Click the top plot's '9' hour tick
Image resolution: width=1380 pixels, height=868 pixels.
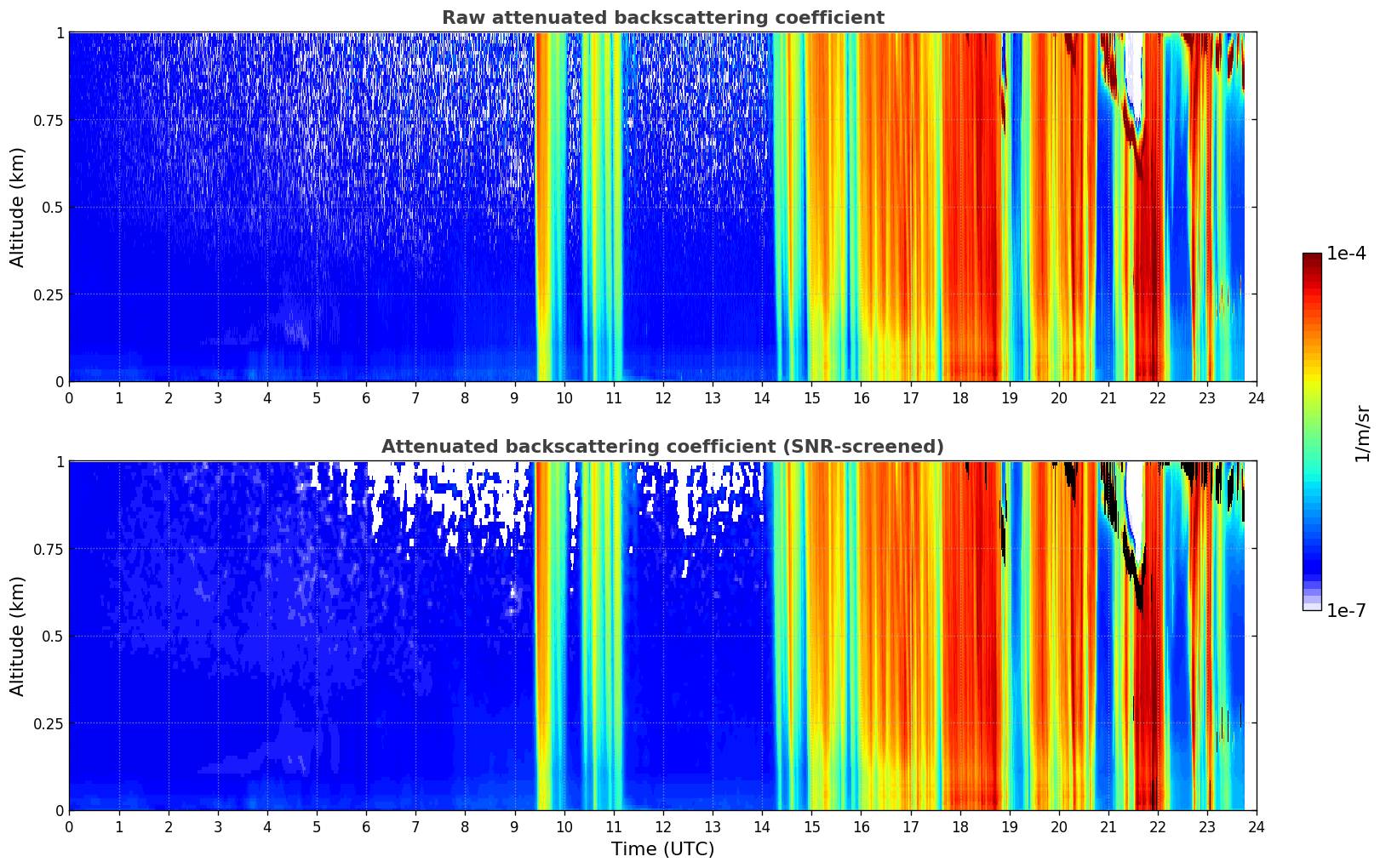coord(514,397)
